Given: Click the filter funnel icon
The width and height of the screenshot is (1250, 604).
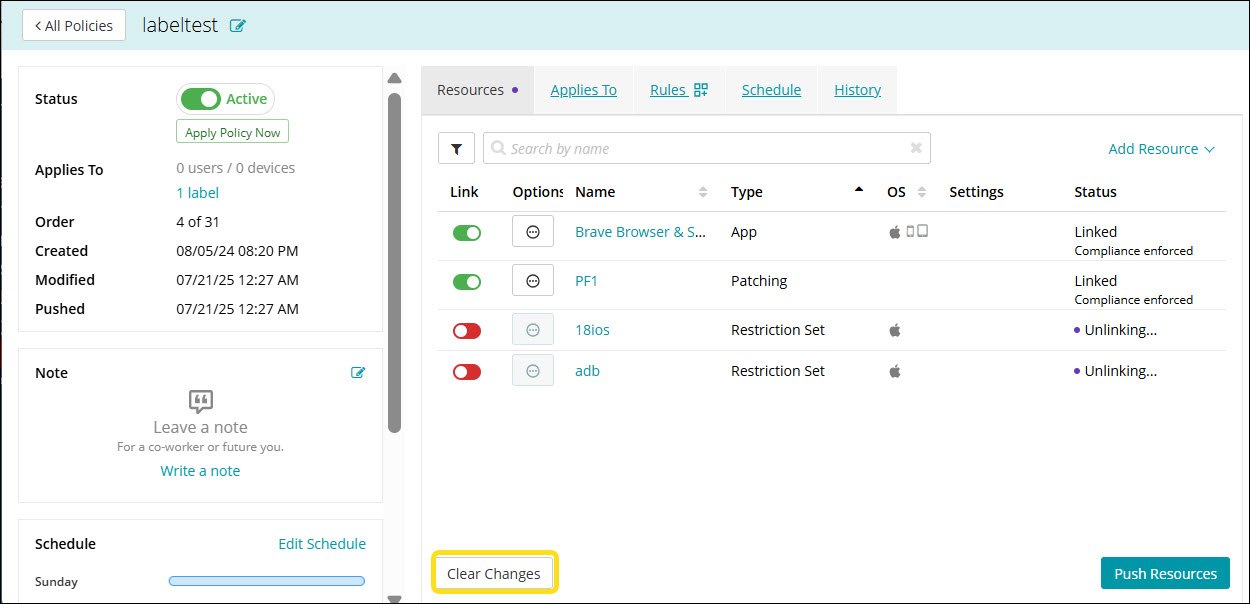Looking at the screenshot, I should click(456, 149).
